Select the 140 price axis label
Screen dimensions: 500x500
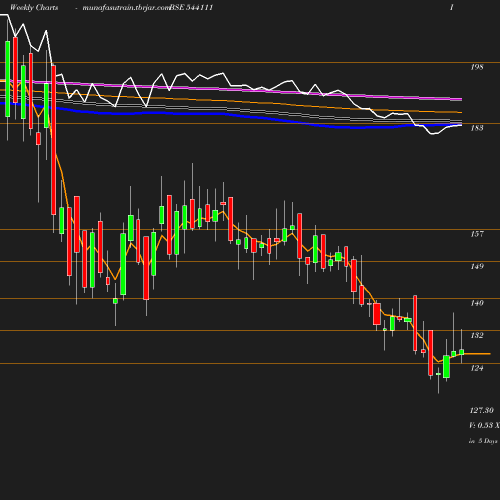(477, 303)
